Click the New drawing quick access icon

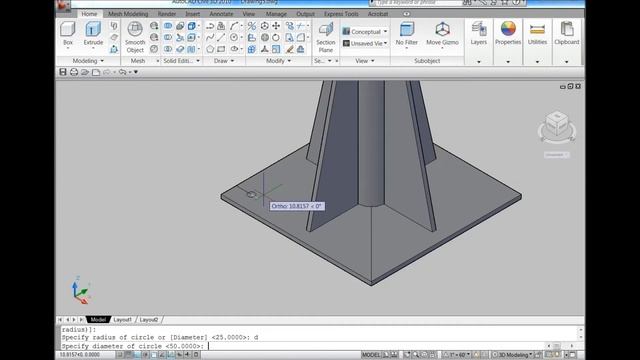96,72
